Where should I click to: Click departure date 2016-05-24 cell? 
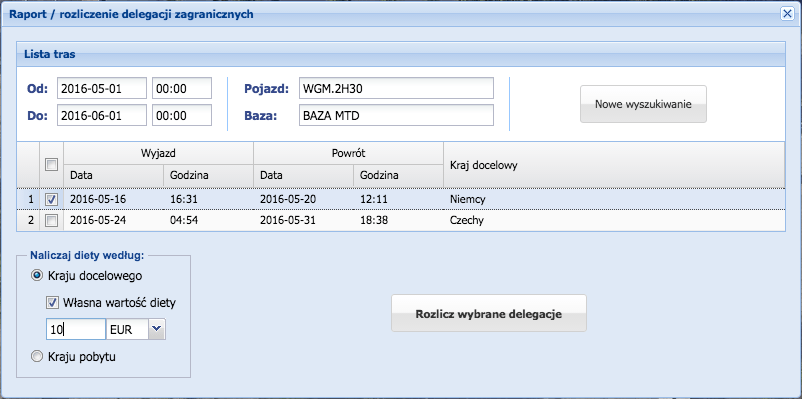[114, 220]
